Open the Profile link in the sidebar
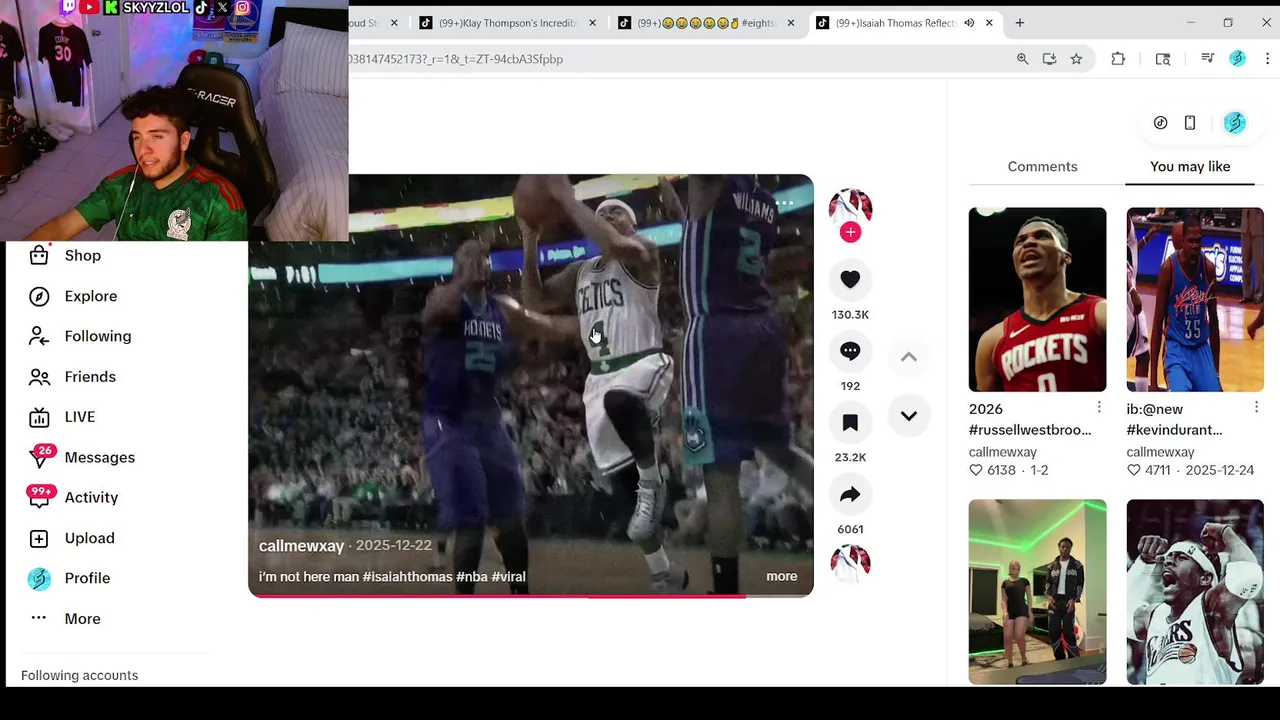 coord(87,578)
